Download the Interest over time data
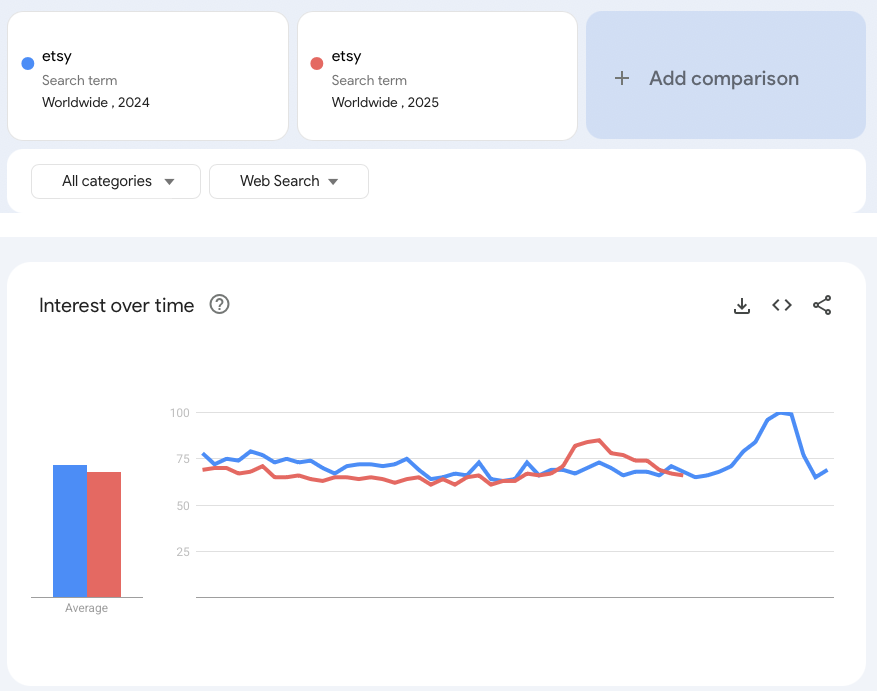Viewport: 877px width, 691px height. pos(742,305)
